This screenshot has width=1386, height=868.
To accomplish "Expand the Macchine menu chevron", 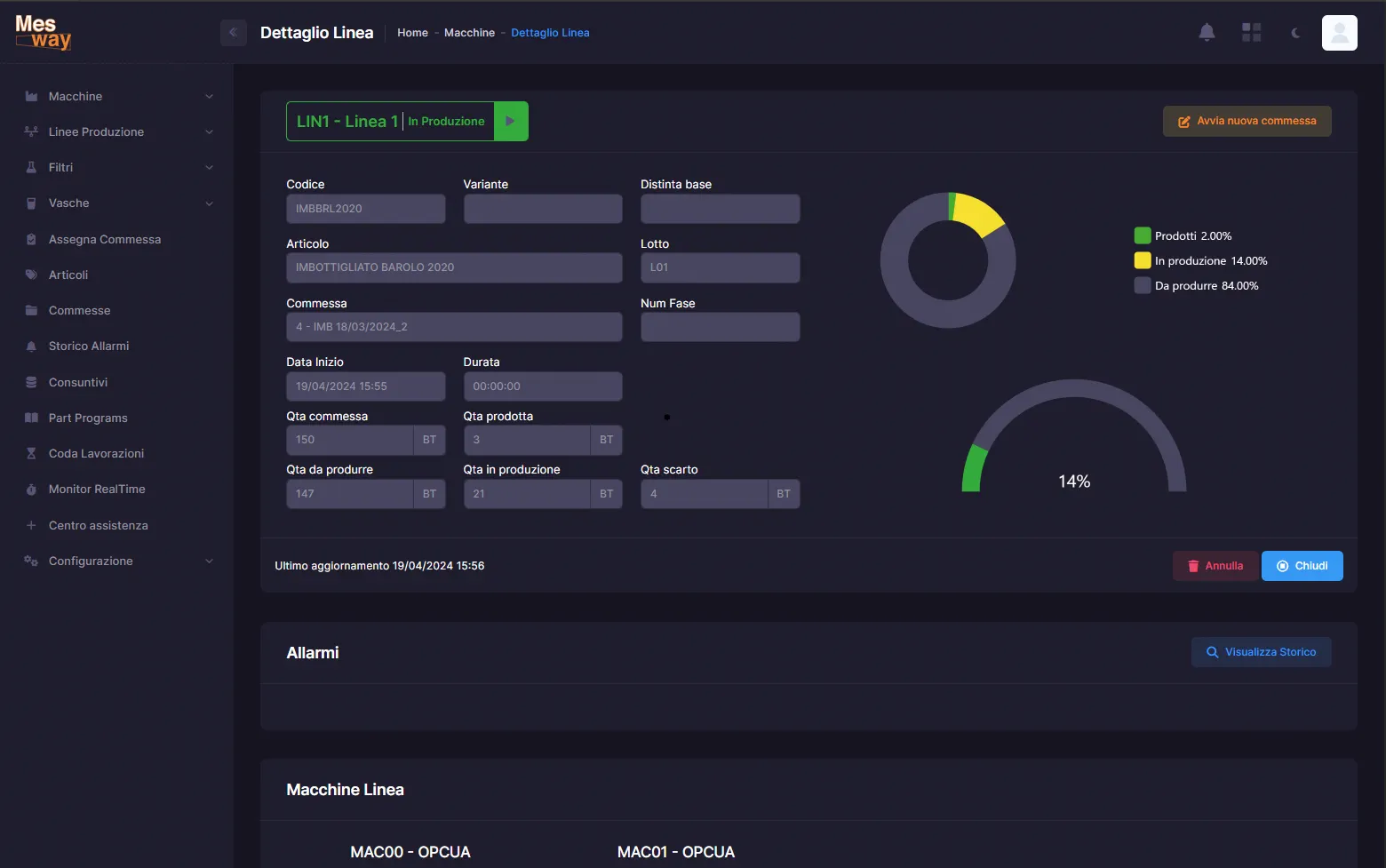I will 210,96.
